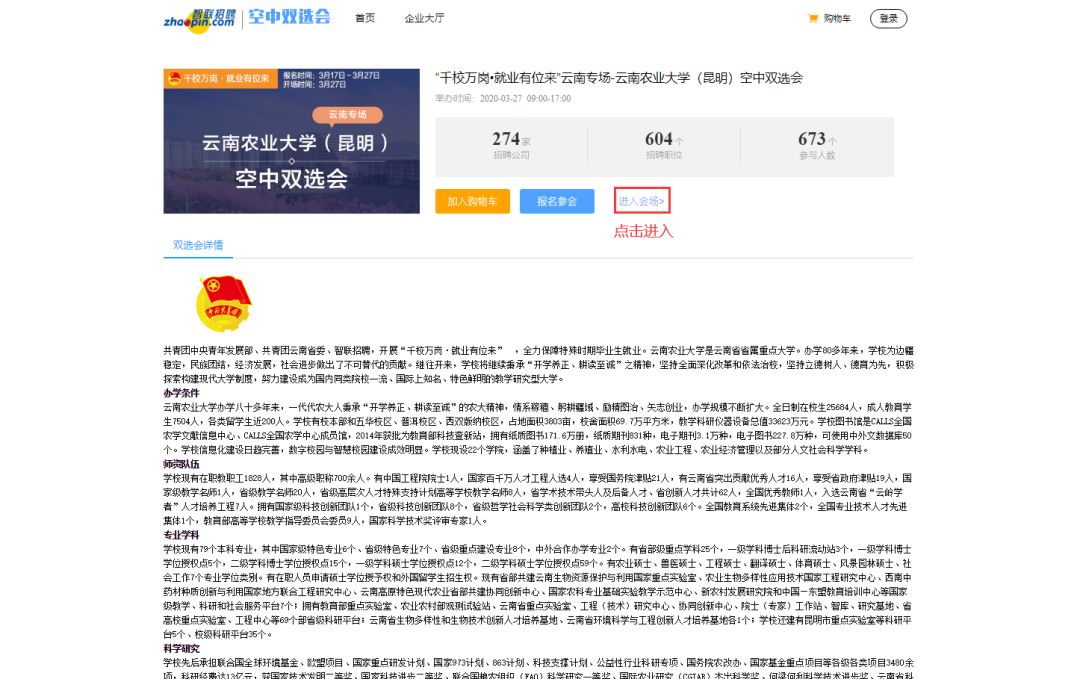Click the 办学条件 section heading

[181, 393]
